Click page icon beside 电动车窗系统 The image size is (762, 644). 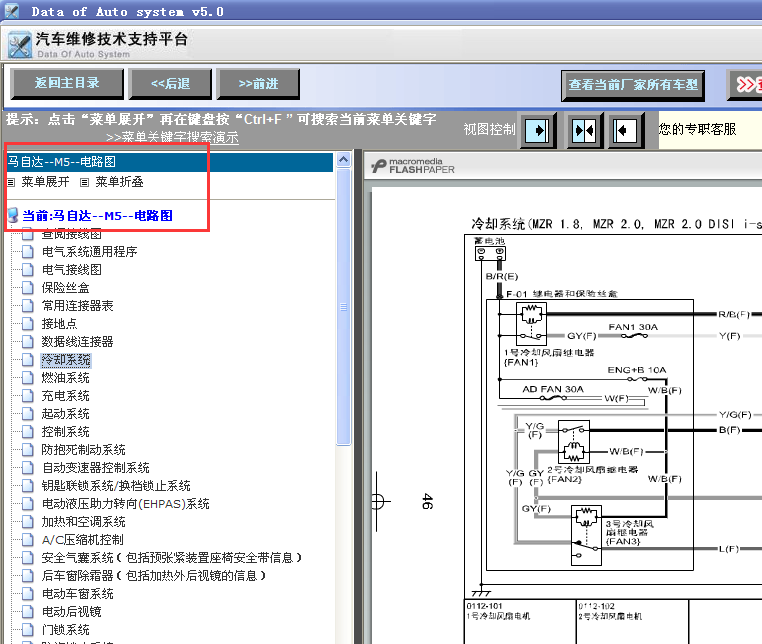tap(28, 593)
